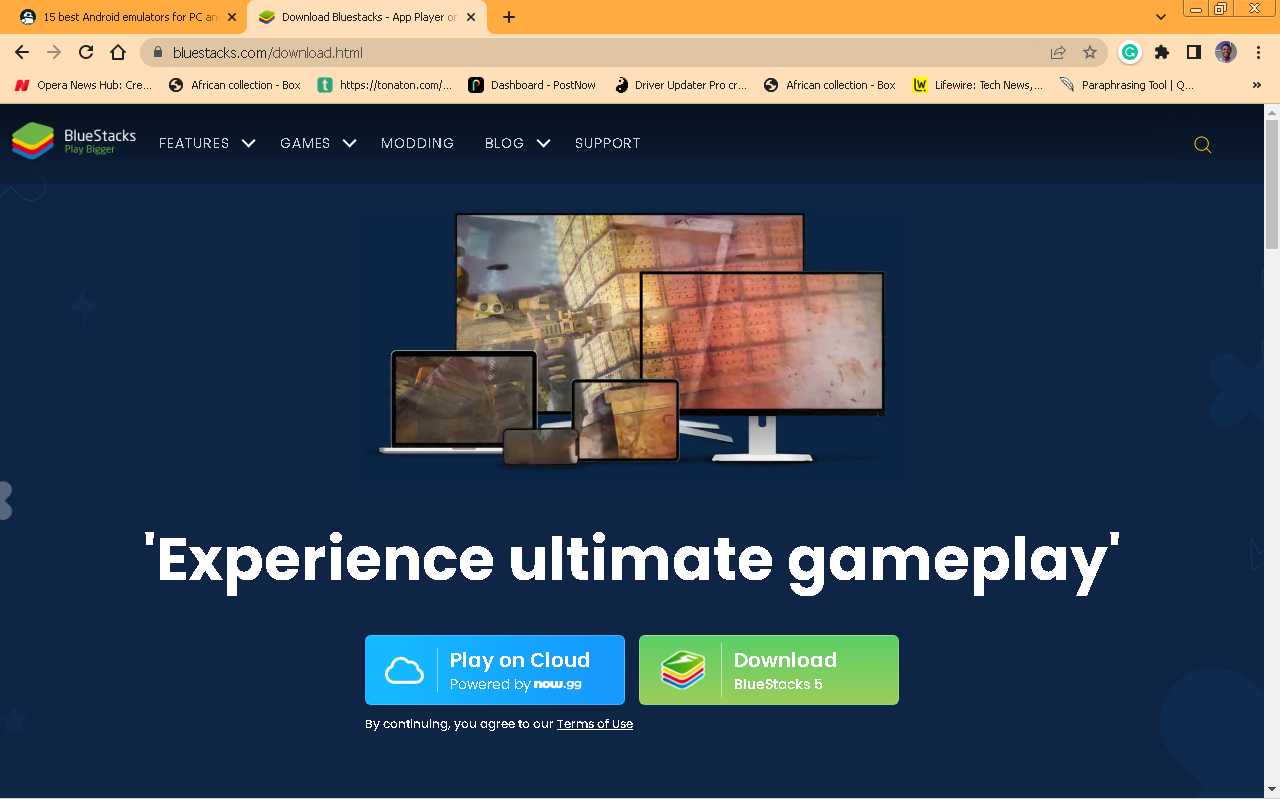Image resolution: width=1280 pixels, height=800 pixels.
Task: Open the first African collection - Box bookmark
Action: tap(235, 85)
